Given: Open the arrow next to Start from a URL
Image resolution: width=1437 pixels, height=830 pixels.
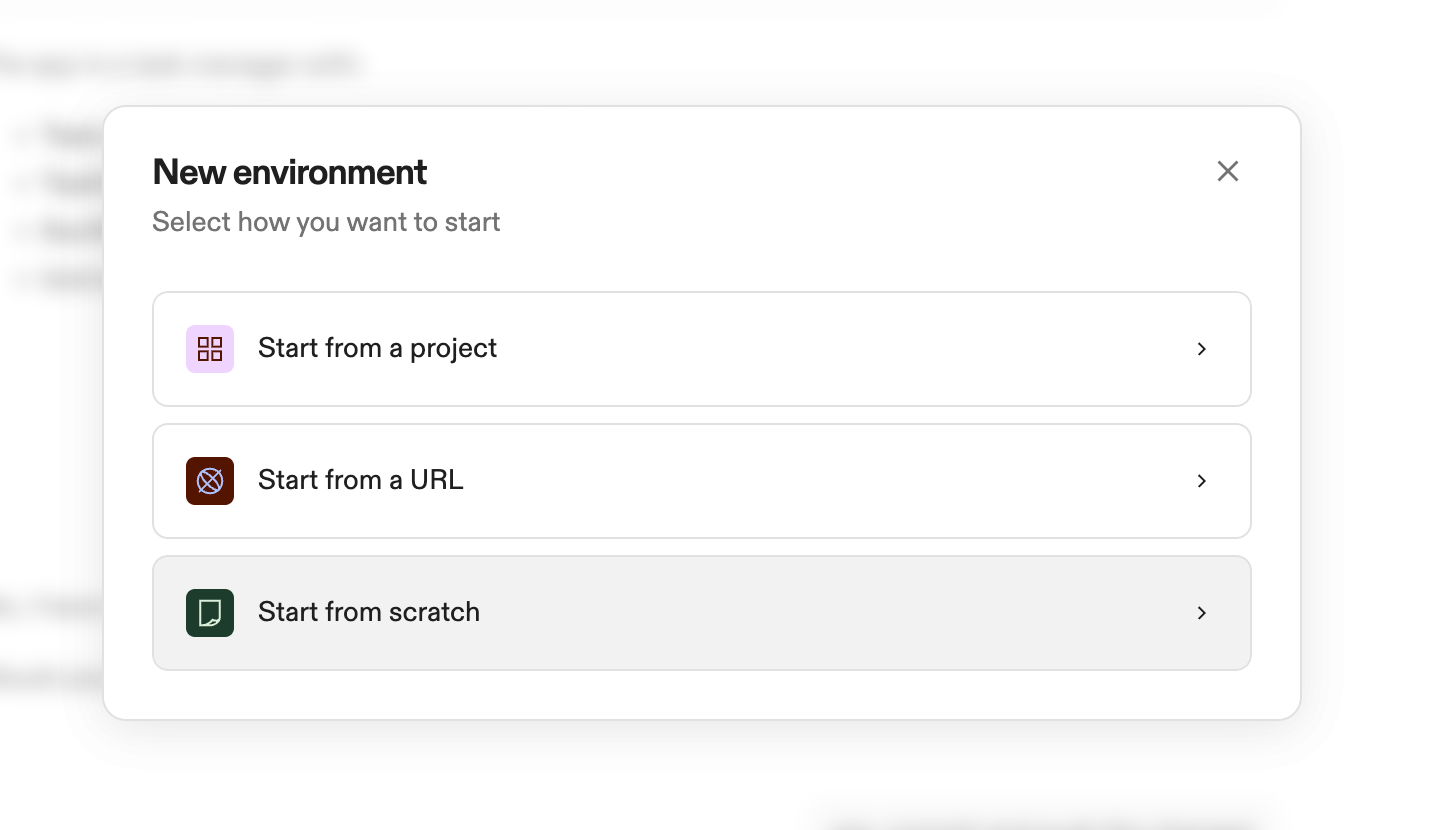Looking at the screenshot, I should pyautogui.click(x=1202, y=481).
